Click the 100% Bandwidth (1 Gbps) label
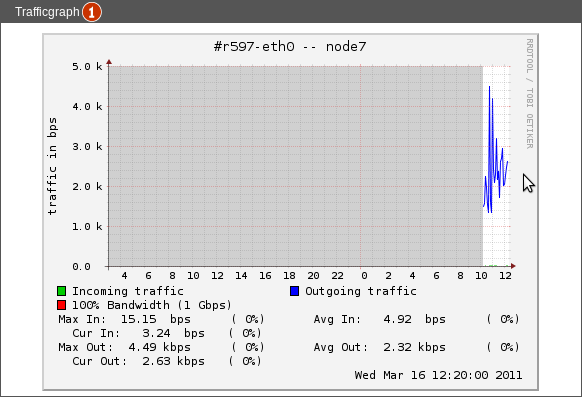The width and height of the screenshot is (582, 397). (x=151, y=305)
